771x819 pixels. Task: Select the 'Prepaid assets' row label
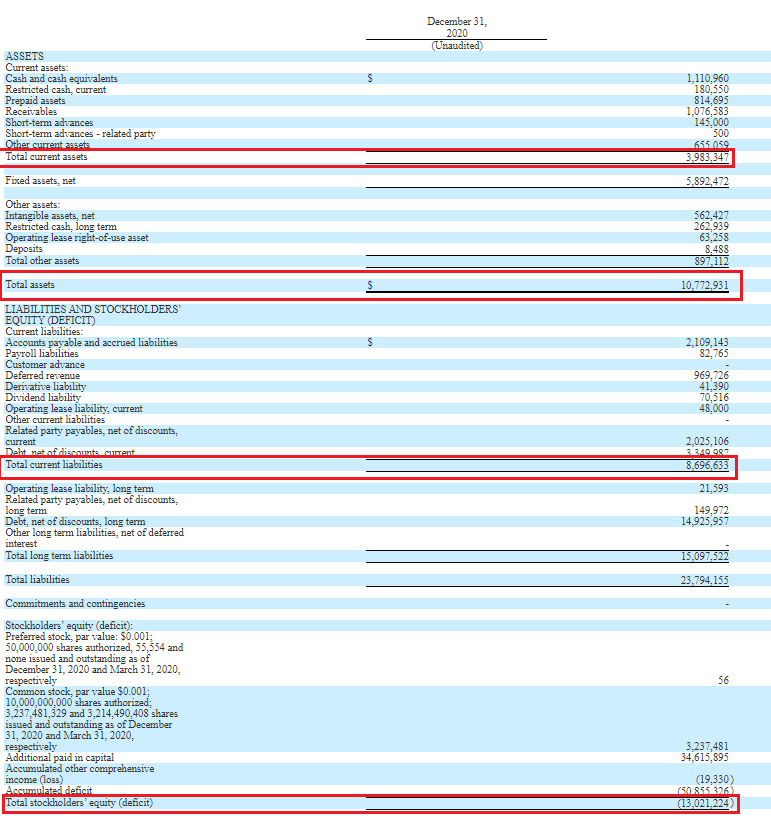pos(35,100)
